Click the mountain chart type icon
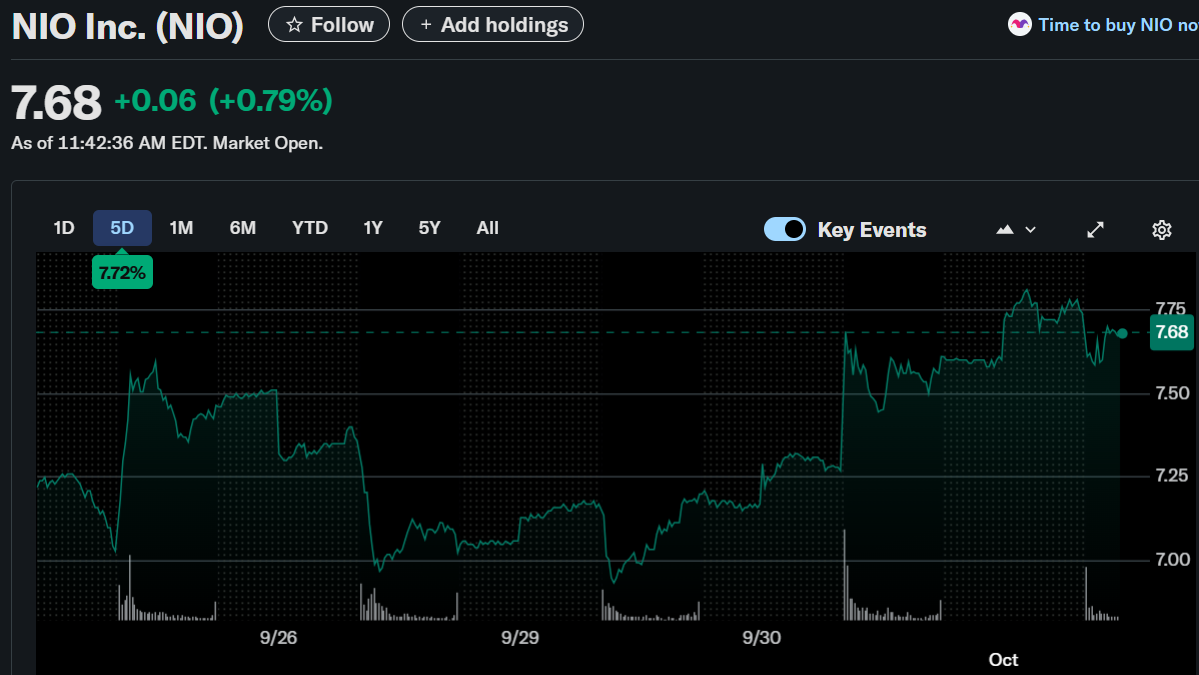 coord(1005,230)
